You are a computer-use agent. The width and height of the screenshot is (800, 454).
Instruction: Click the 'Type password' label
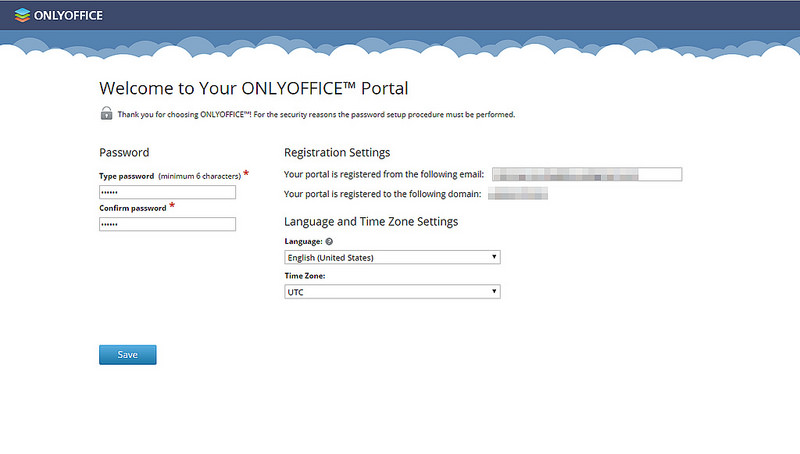coord(127,176)
